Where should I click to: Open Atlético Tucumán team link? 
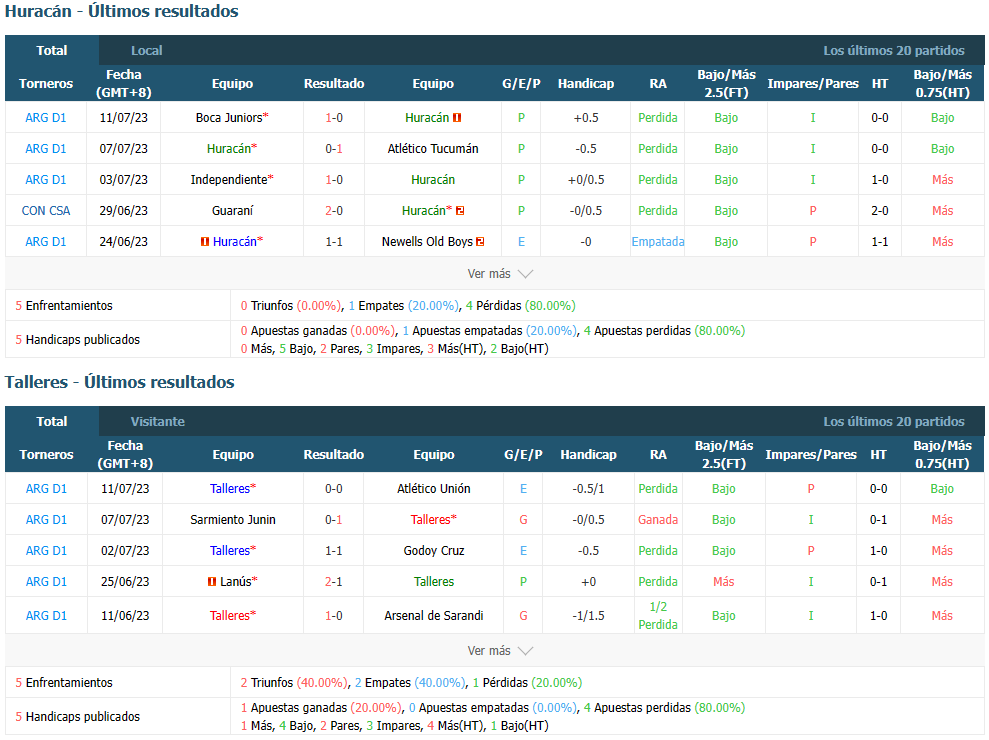coord(433,149)
